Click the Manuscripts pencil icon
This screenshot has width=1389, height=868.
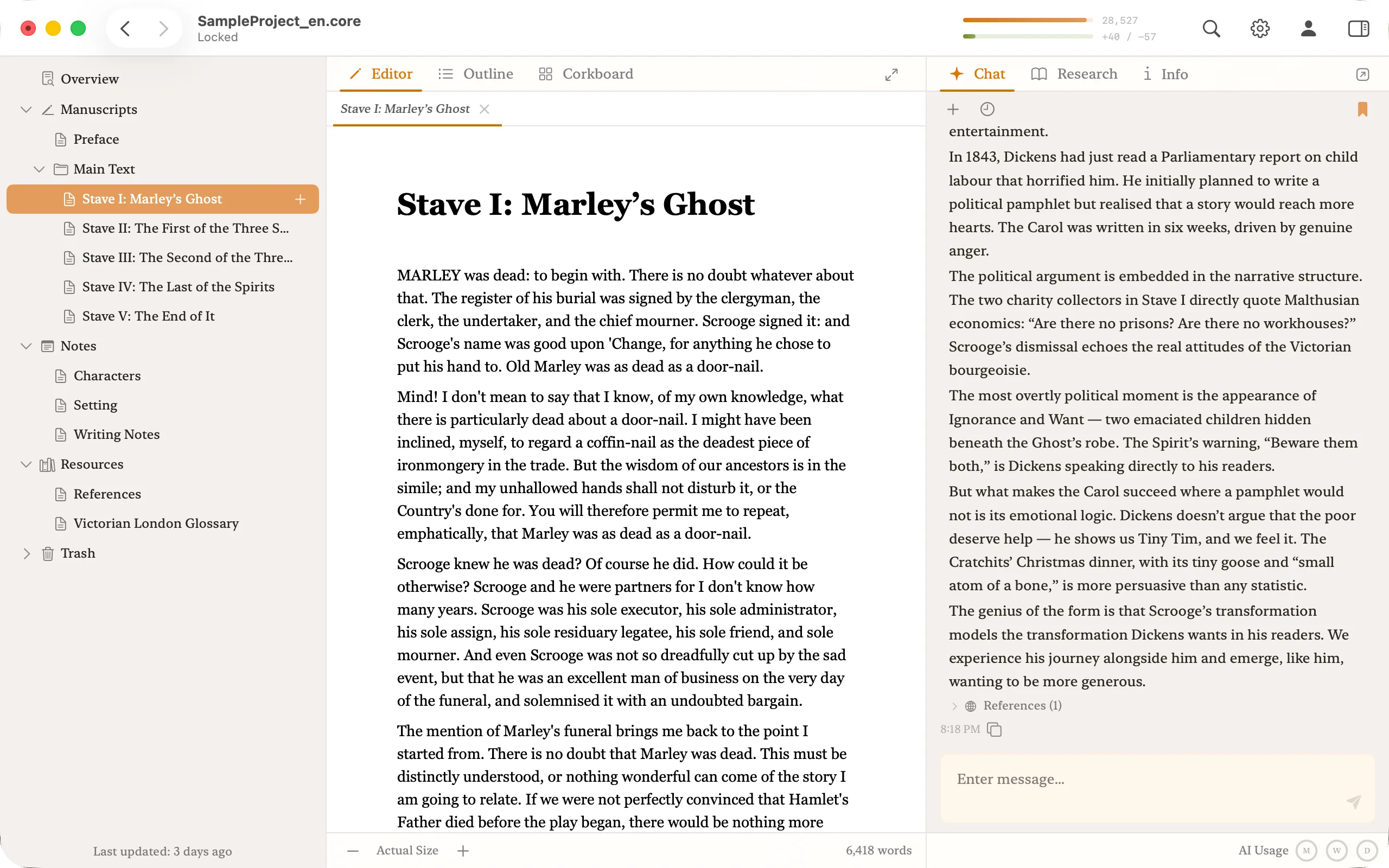tap(48, 109)
